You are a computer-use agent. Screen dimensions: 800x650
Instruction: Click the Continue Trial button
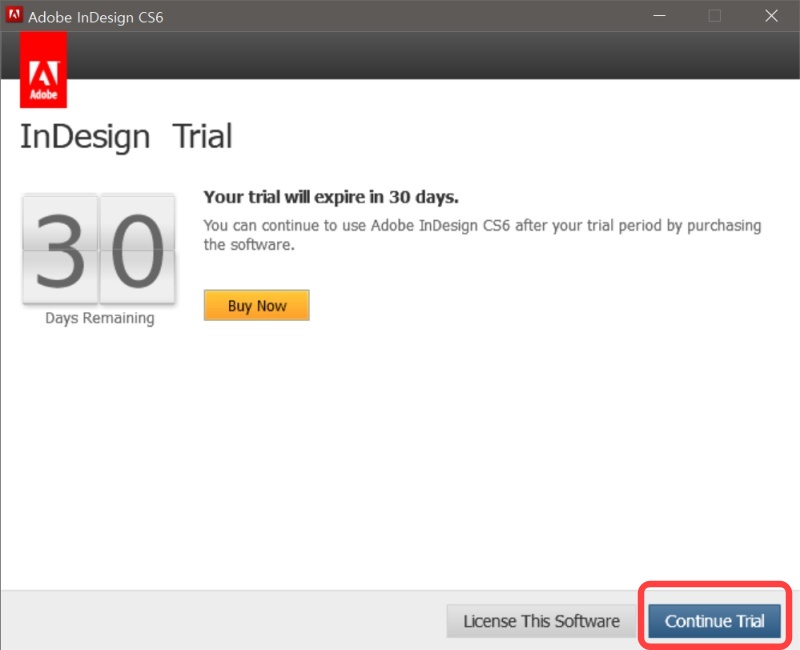714,621
